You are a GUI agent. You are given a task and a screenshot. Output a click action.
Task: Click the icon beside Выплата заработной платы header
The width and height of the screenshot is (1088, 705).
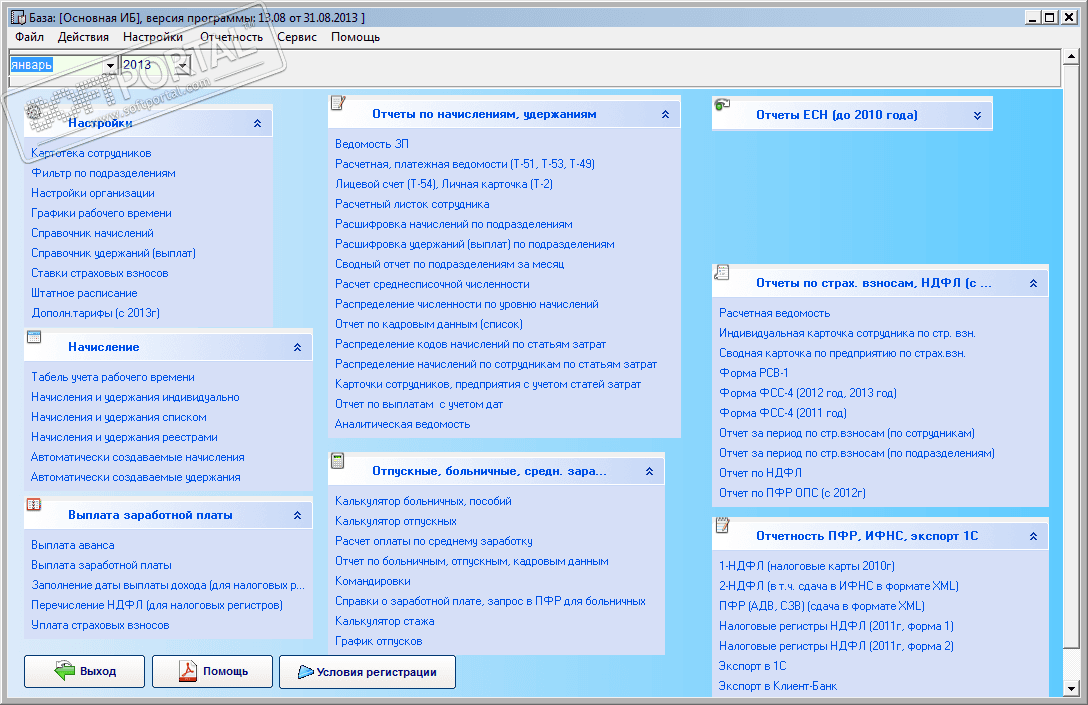point(34,504)
